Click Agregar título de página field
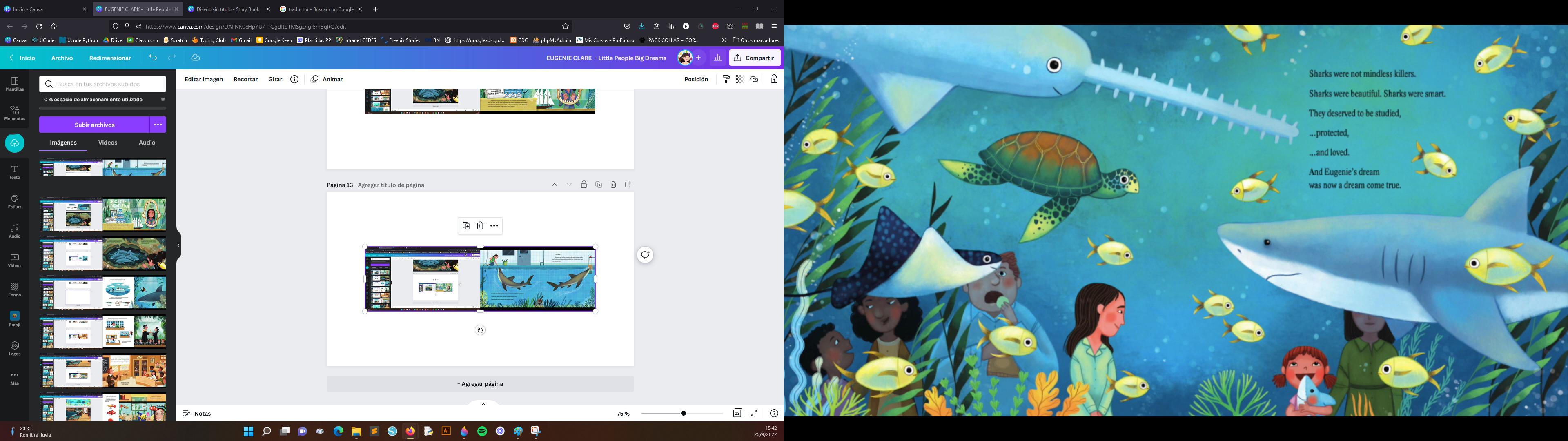This screenshot has width=1568, height=441. [391, 185]
